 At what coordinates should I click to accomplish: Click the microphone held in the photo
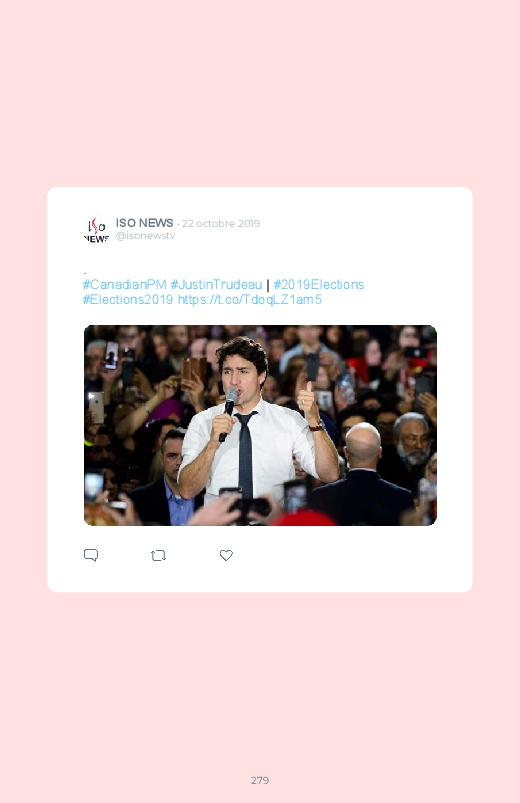point(228,414)
